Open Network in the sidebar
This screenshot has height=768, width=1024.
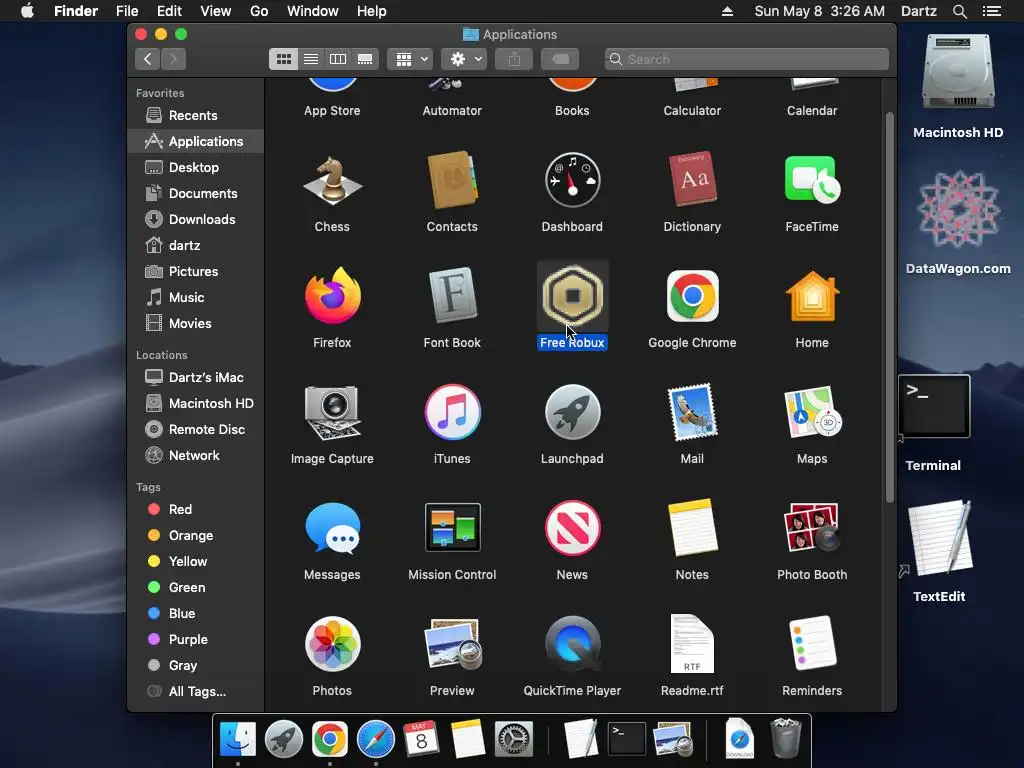pos(195,456)
